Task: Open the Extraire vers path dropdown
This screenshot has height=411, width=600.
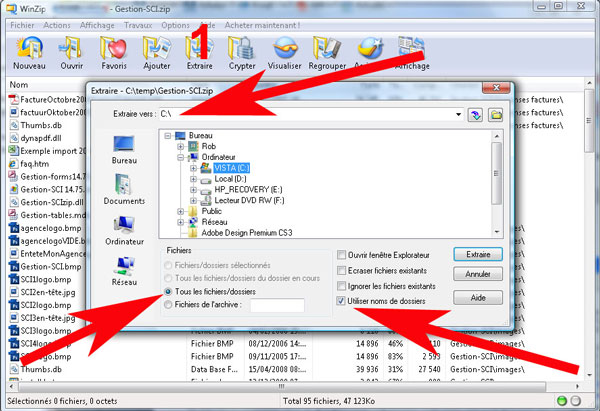Action: [x=458, y=114]
